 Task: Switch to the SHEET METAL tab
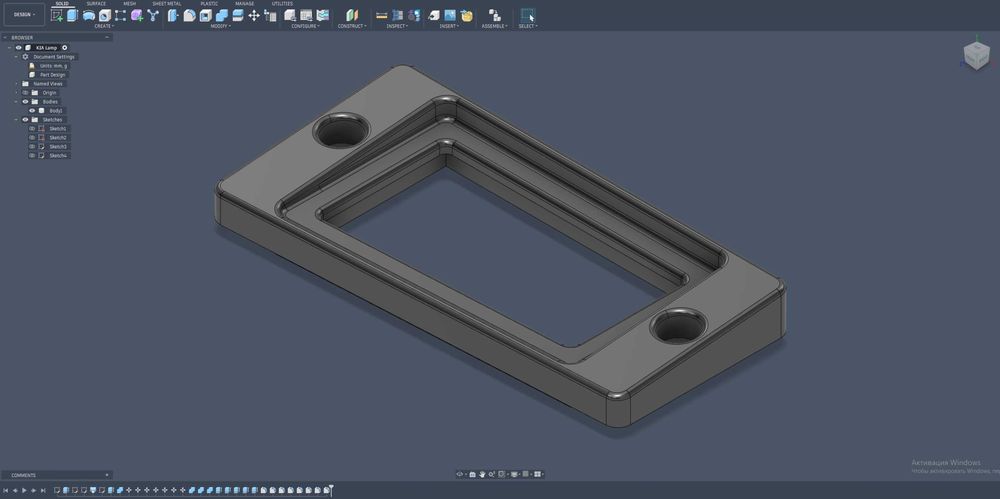point(166,3)
